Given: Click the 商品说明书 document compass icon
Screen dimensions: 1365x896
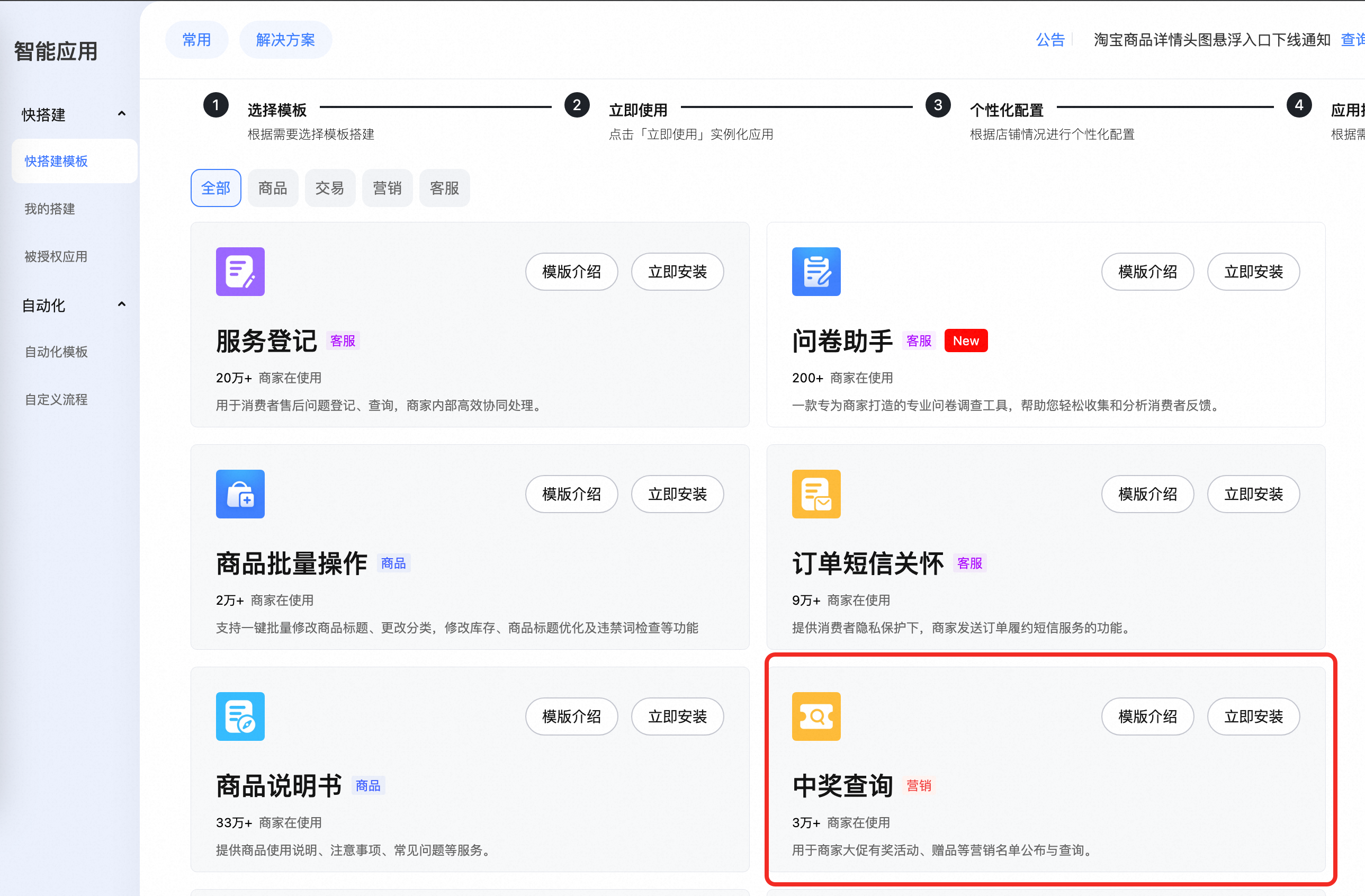Looking at the screenshot, I should (x=240, y=716).
